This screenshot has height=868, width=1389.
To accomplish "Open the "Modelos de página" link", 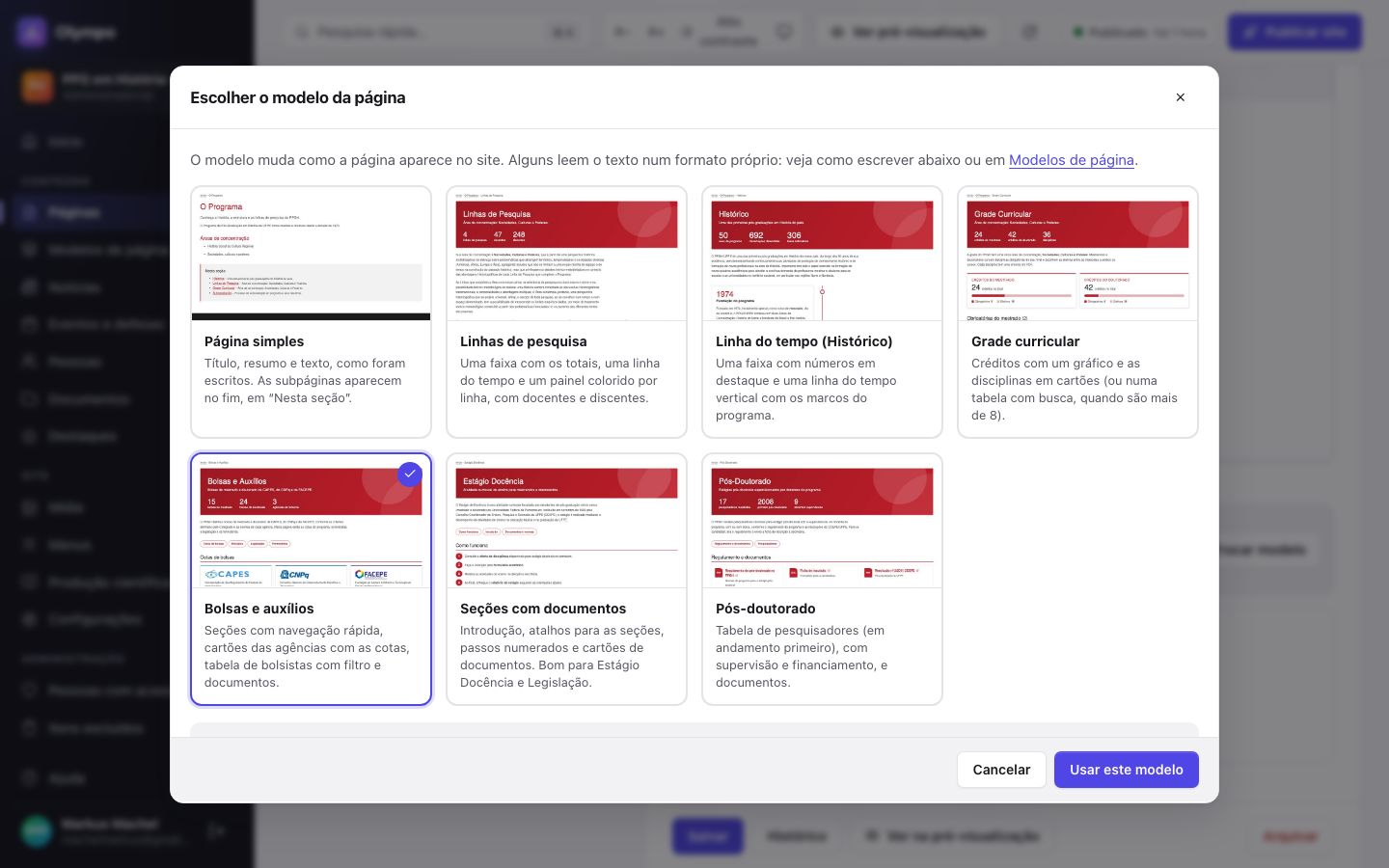I will click(x=1071, y=160).
